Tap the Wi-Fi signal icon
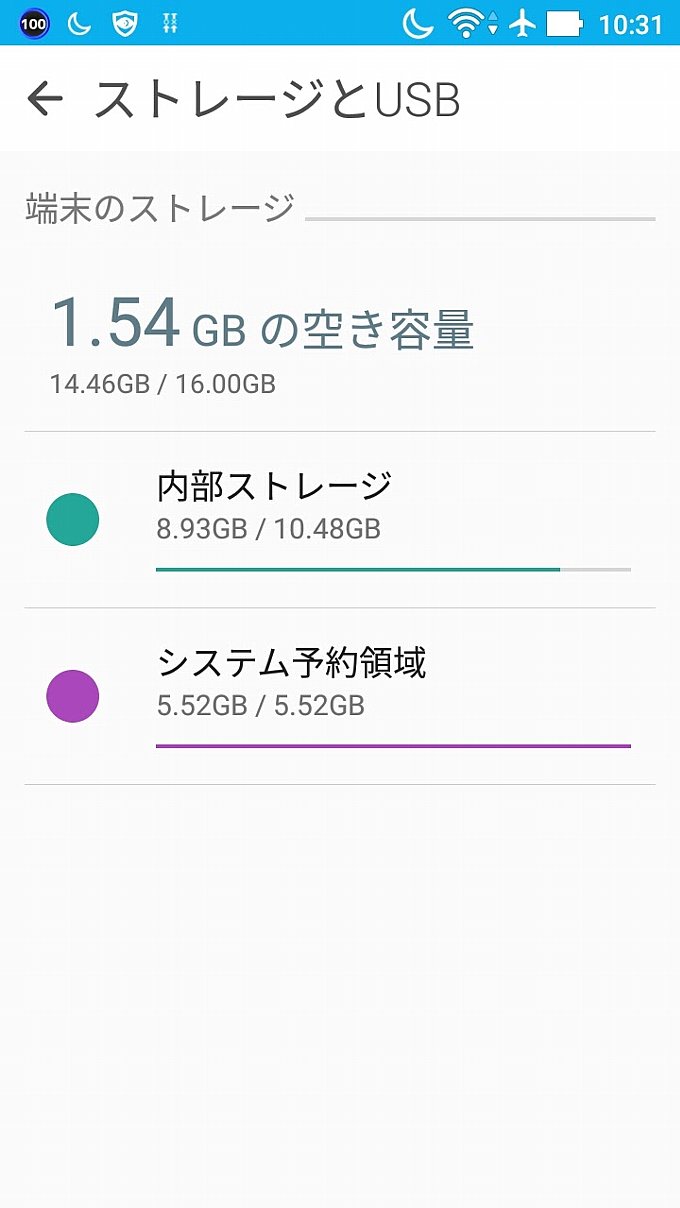 (x=468, y=23)
